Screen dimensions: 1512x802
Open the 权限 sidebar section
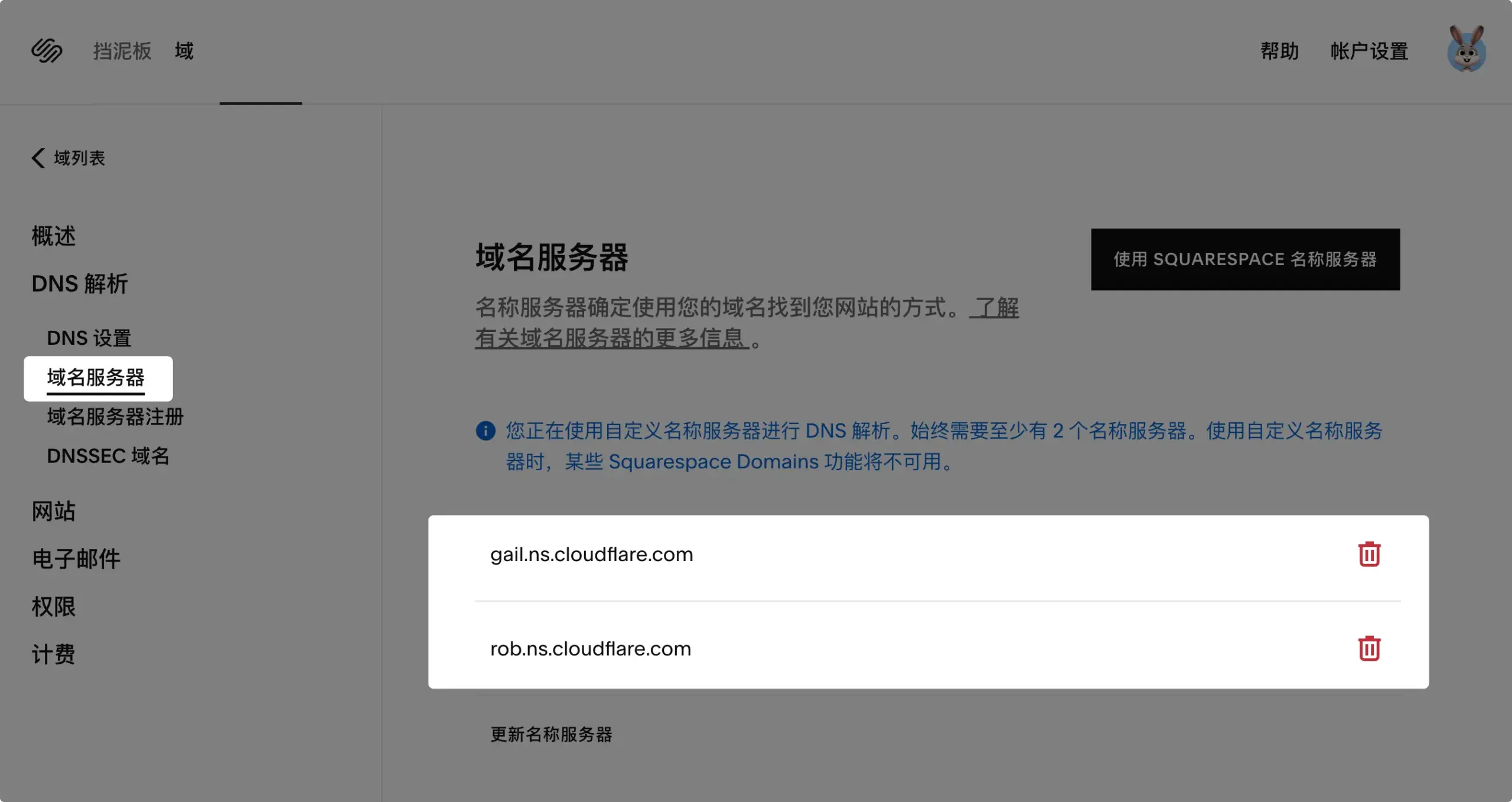tap(54, 607)
